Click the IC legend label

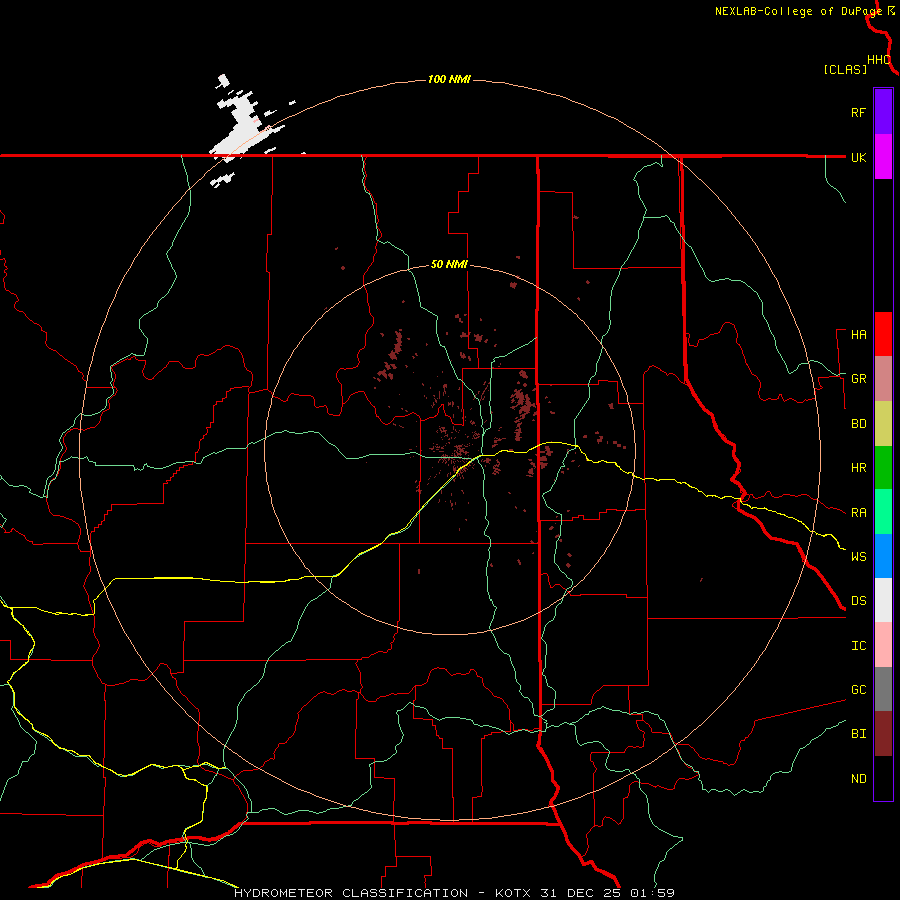coord(858,646)
